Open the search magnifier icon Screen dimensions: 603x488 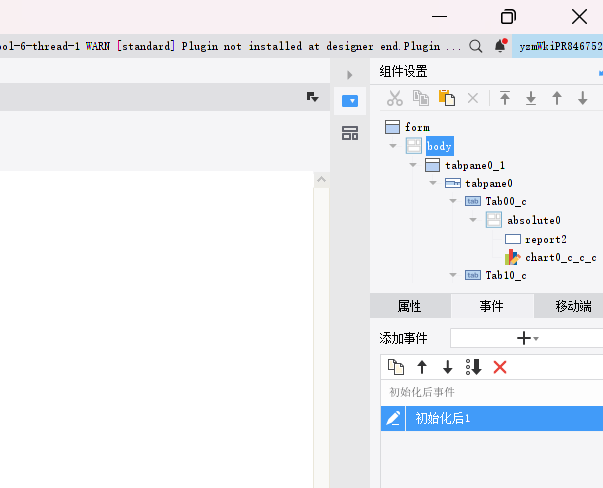tap(476, 46)
